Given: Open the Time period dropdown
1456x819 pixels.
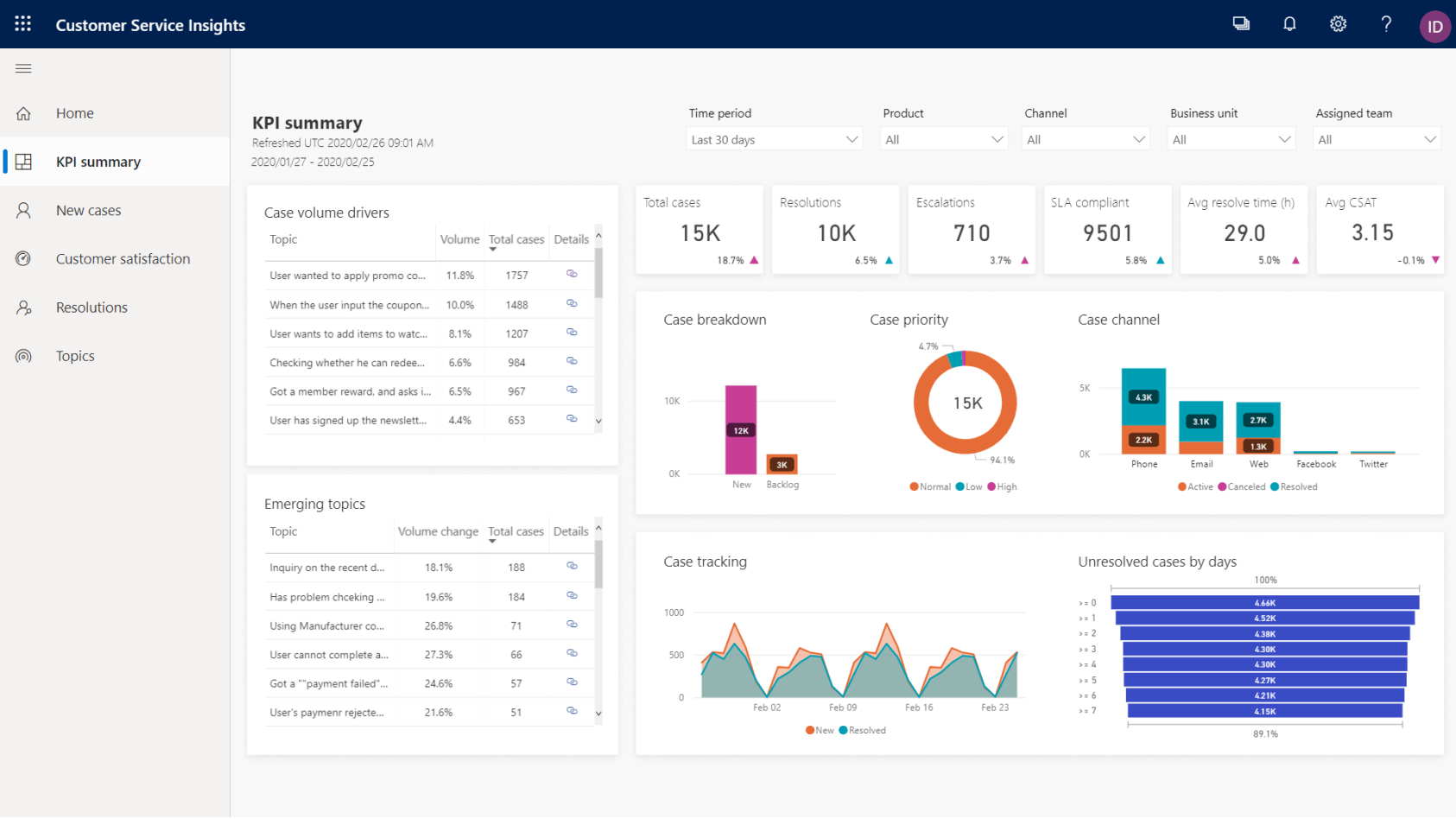Looking at the screenshot, I should coord(775,139).
